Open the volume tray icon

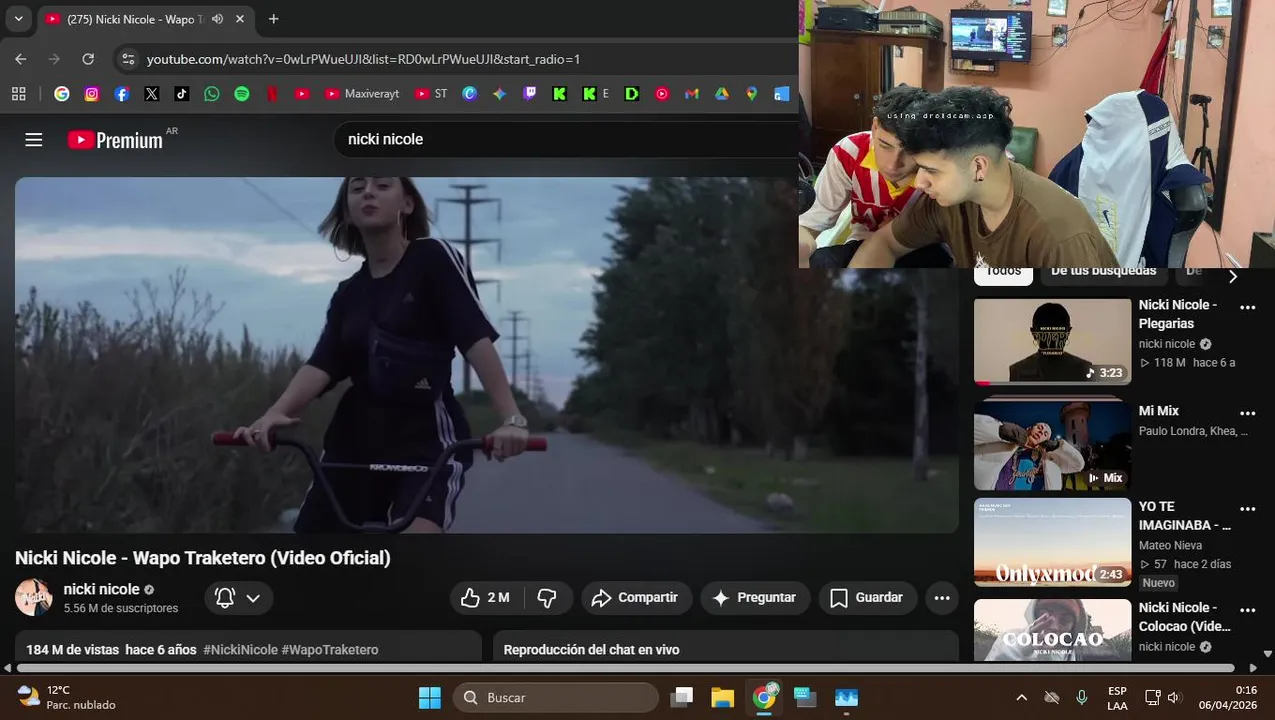tap(1175, 697)
